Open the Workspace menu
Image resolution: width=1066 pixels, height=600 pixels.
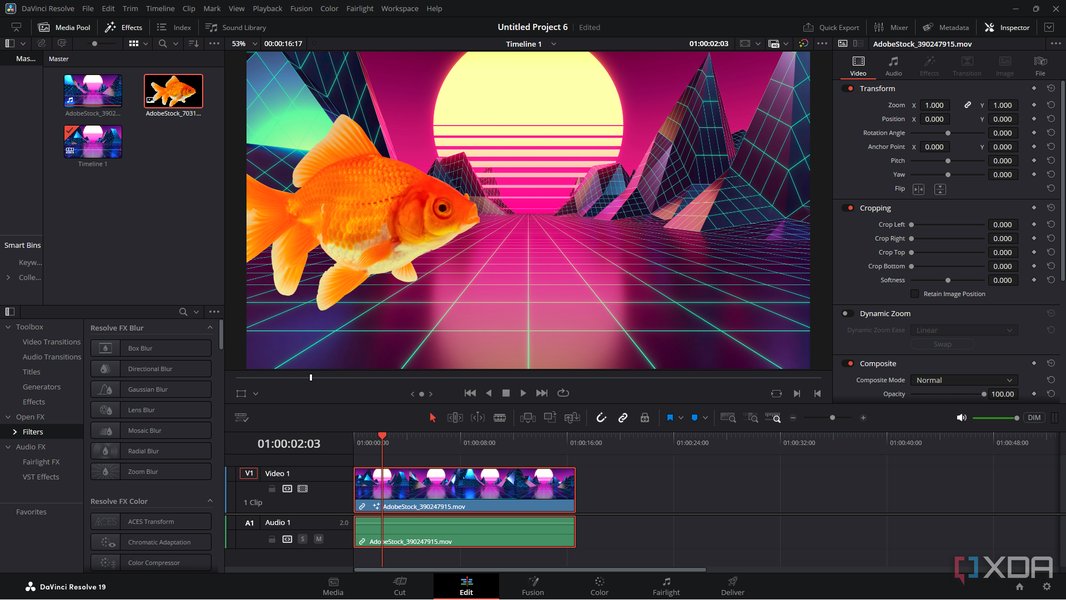tap(399, 8)
